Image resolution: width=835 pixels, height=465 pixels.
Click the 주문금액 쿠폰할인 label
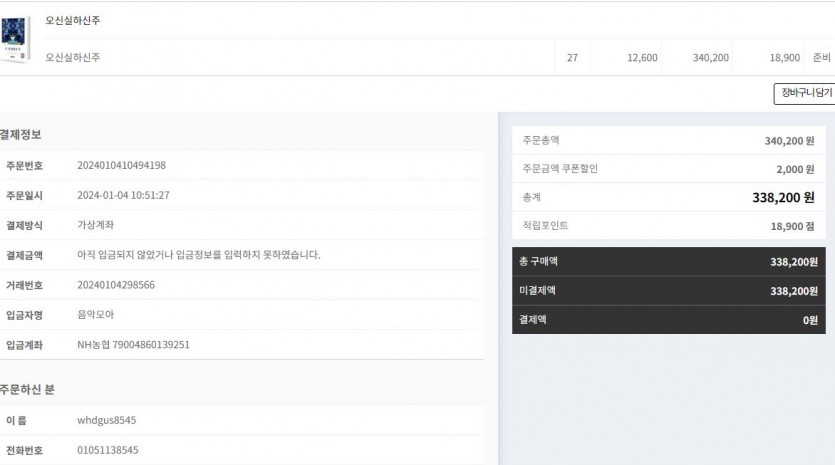coord(560,168)
